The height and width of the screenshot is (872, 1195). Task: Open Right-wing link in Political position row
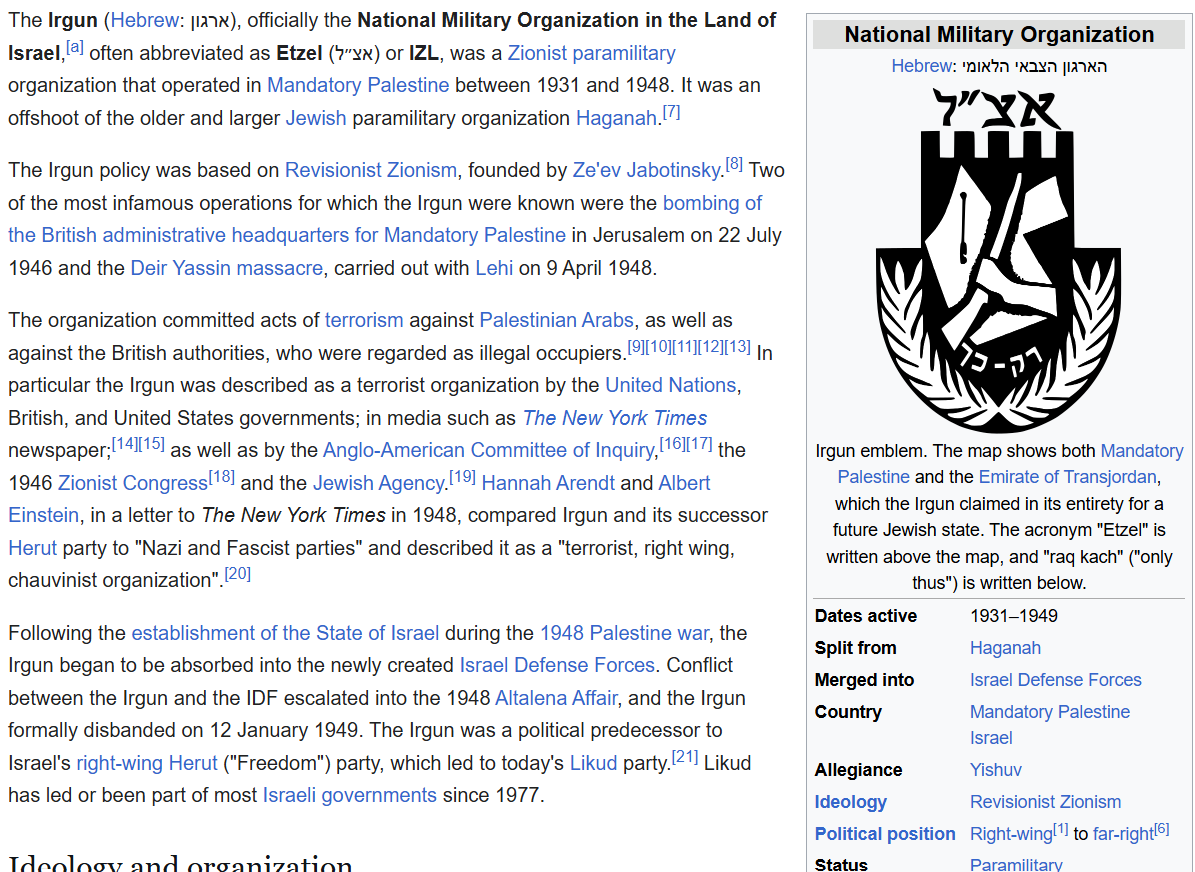click(1011, 835)
